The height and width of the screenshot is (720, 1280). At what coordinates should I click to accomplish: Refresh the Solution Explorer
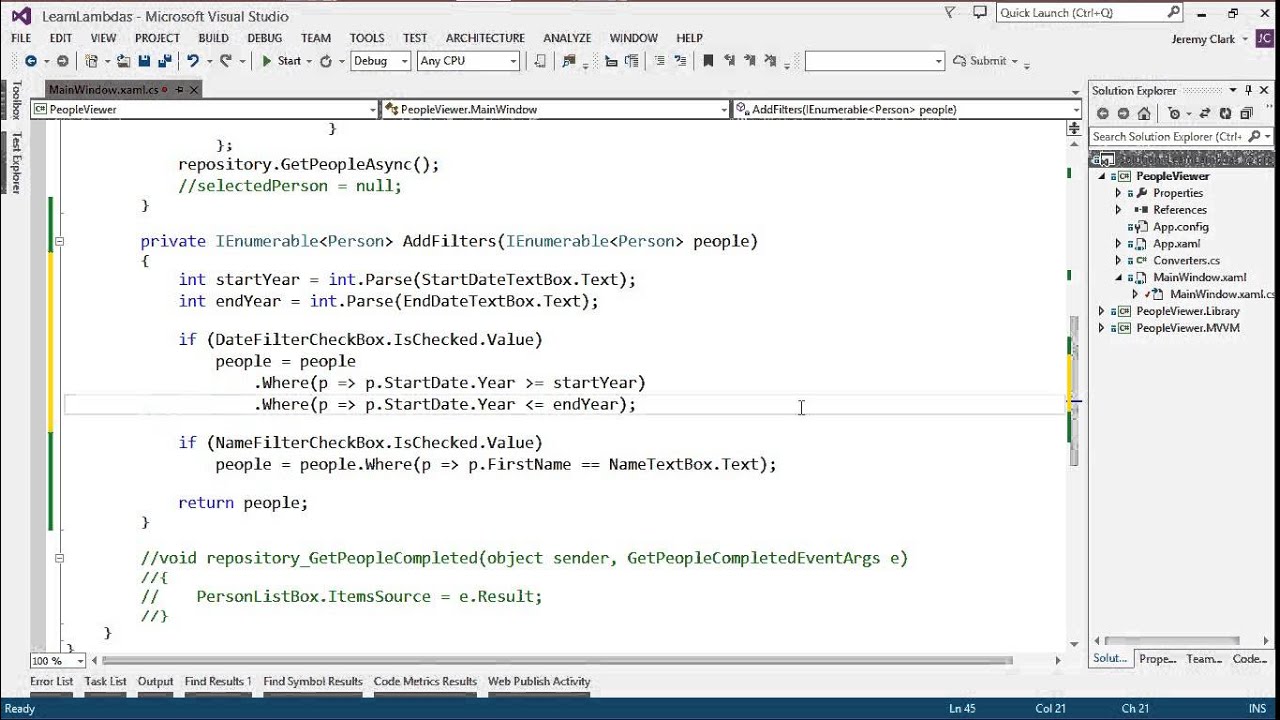[1226, 113]
